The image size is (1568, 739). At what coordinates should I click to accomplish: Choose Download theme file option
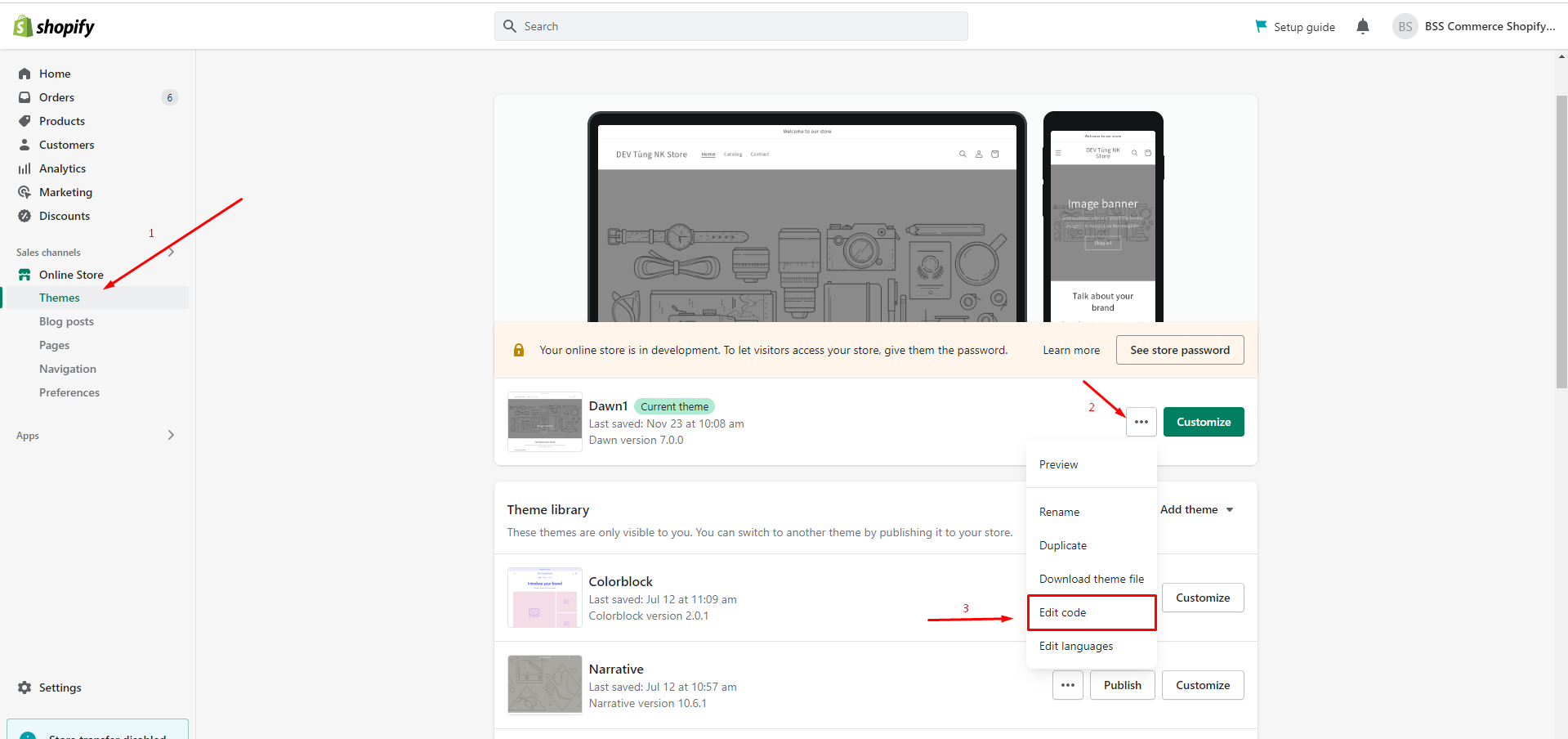(x=1092, y=579)
